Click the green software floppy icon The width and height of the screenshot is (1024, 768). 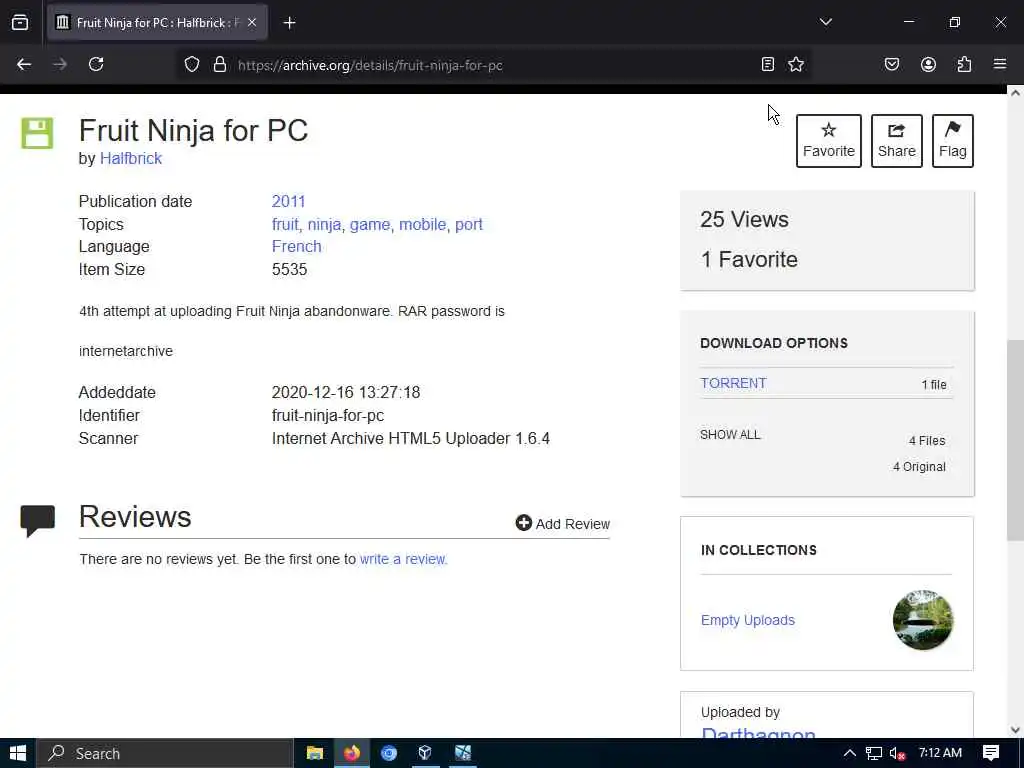(x=37, y=133)
